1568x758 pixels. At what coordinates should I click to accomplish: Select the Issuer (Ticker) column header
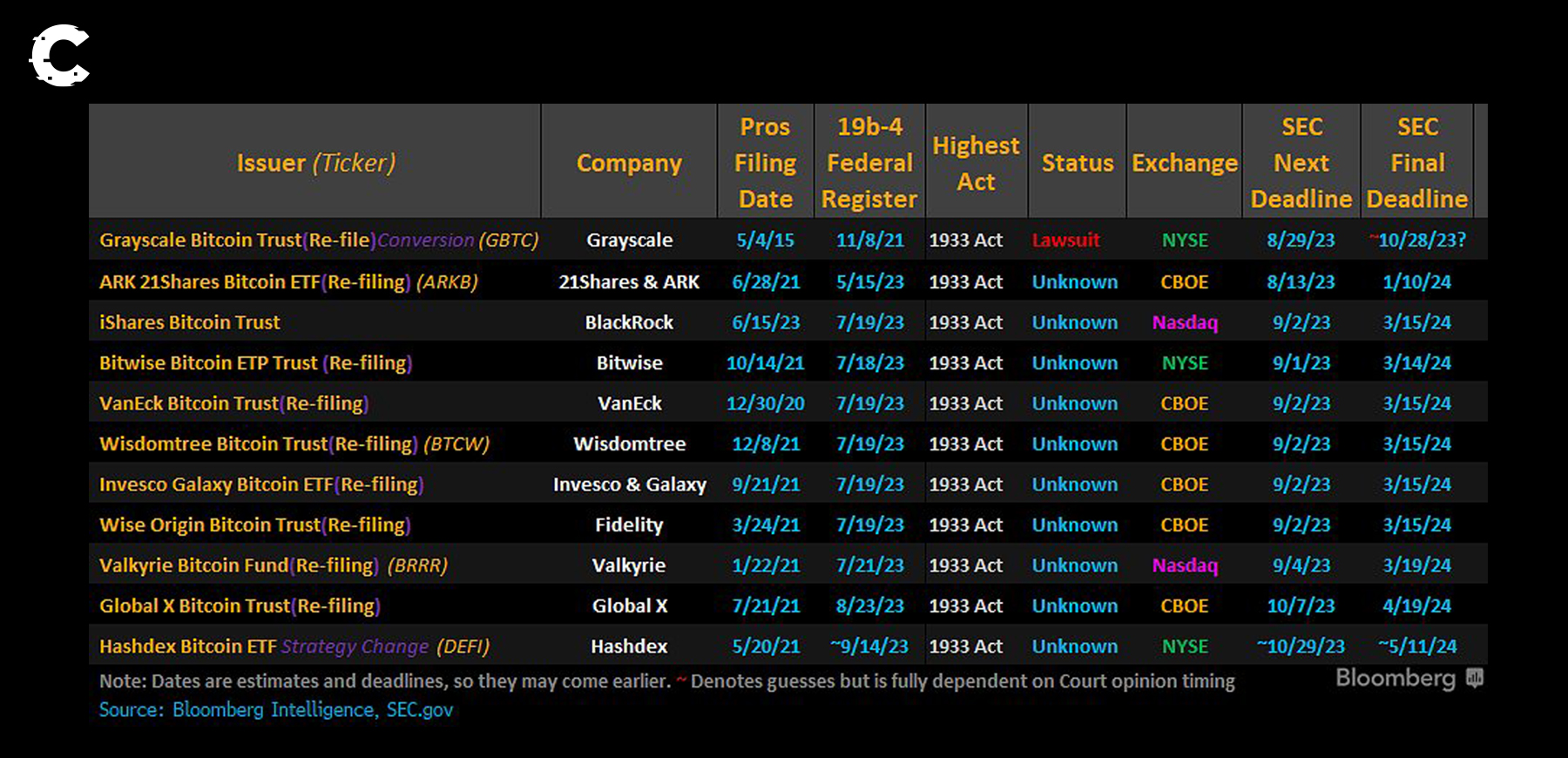[315, 163]
